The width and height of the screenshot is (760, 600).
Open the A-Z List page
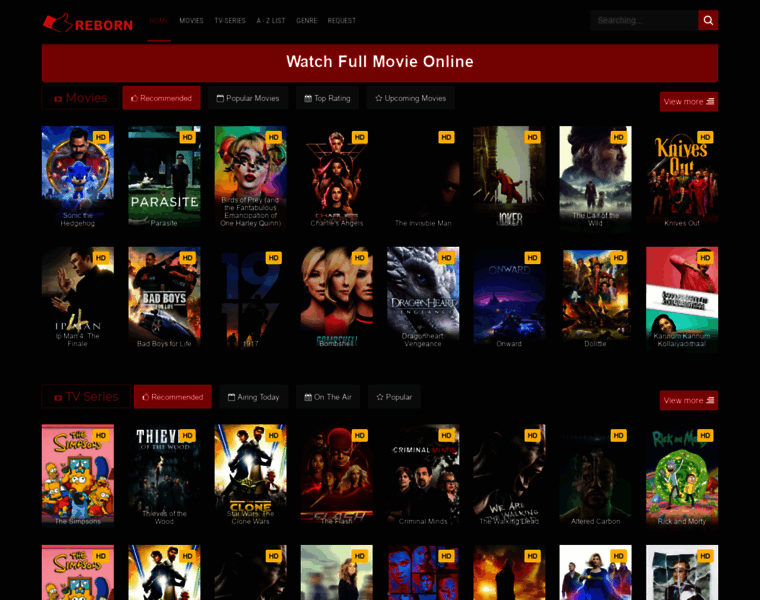[271, 21]
